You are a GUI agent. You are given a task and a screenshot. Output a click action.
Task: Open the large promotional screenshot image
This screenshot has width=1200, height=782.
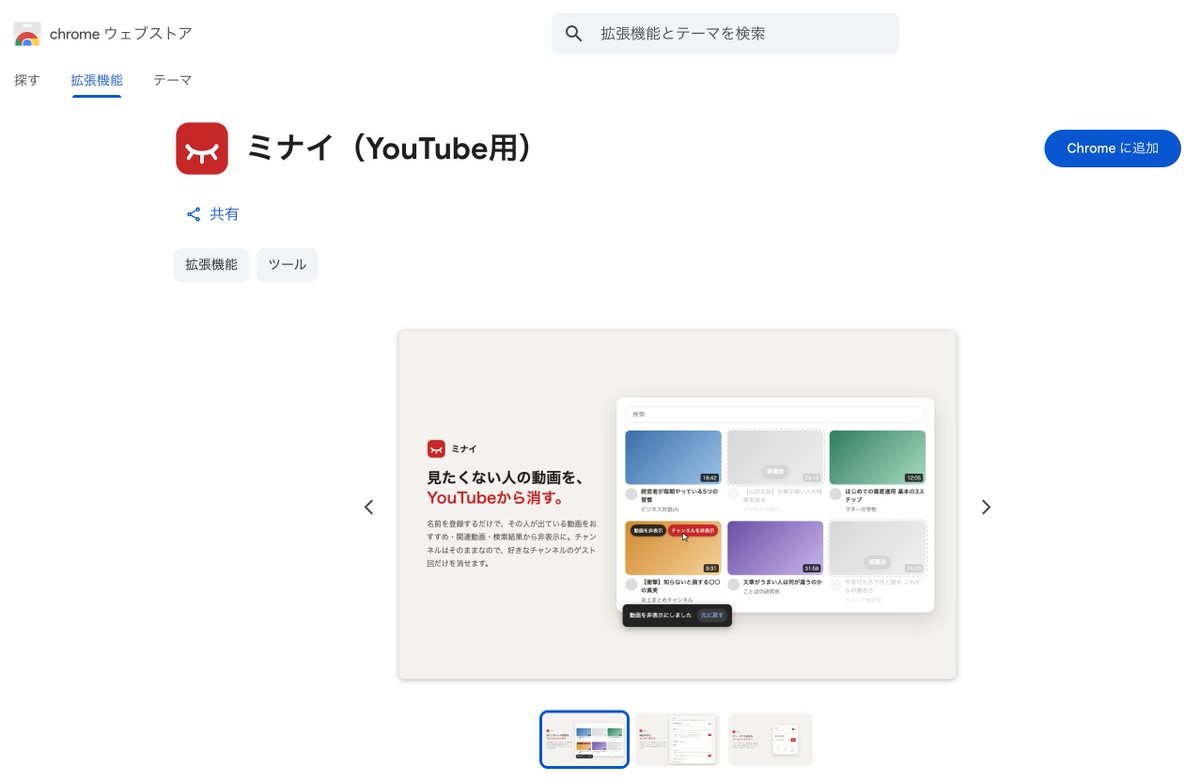click(x=677, y=505)
